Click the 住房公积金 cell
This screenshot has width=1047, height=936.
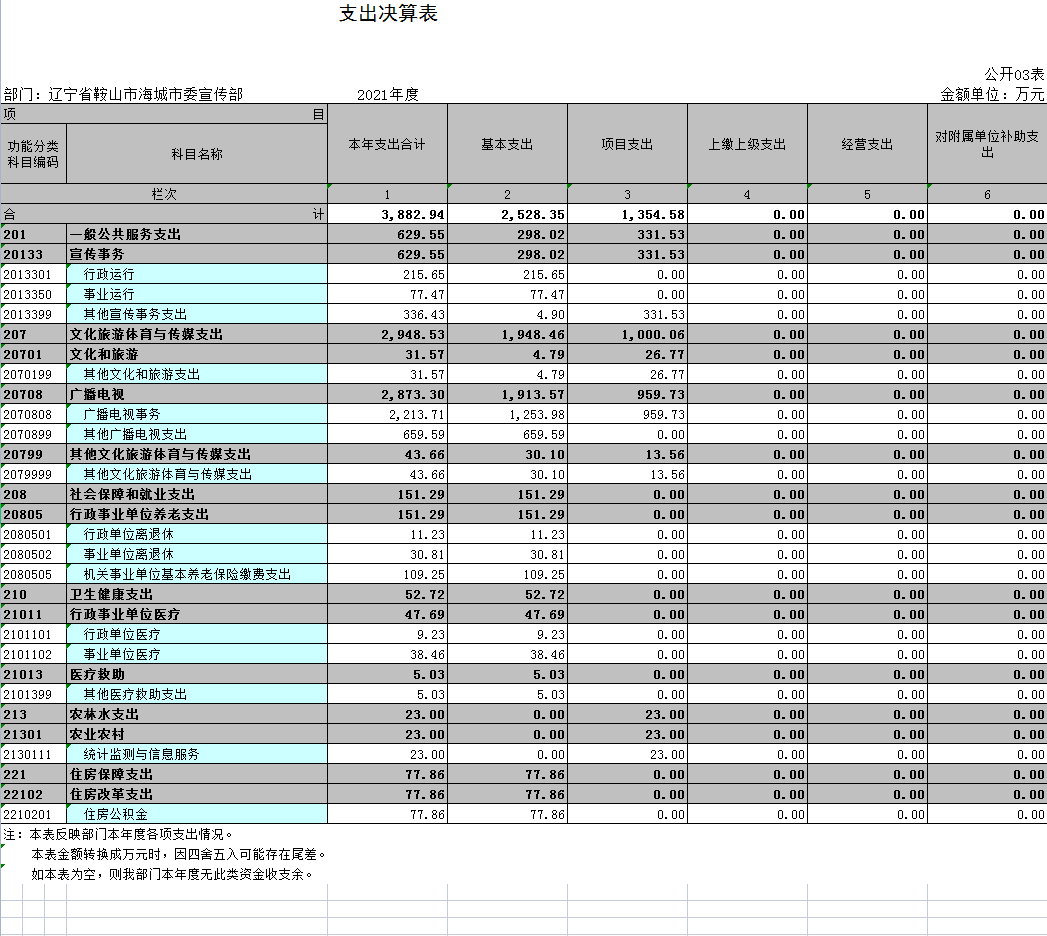(197, 815)
